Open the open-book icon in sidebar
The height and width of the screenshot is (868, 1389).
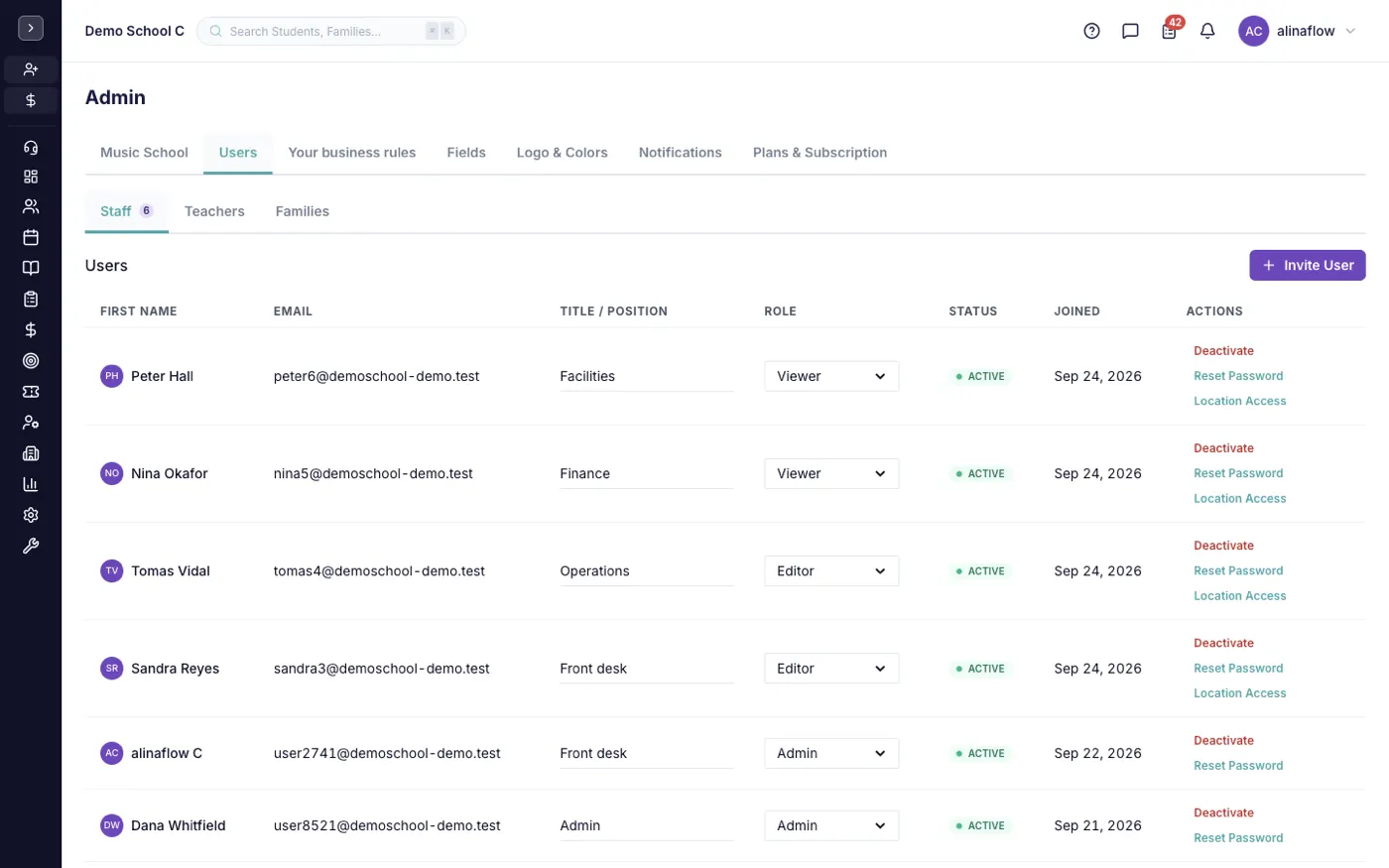coord(31,268)
